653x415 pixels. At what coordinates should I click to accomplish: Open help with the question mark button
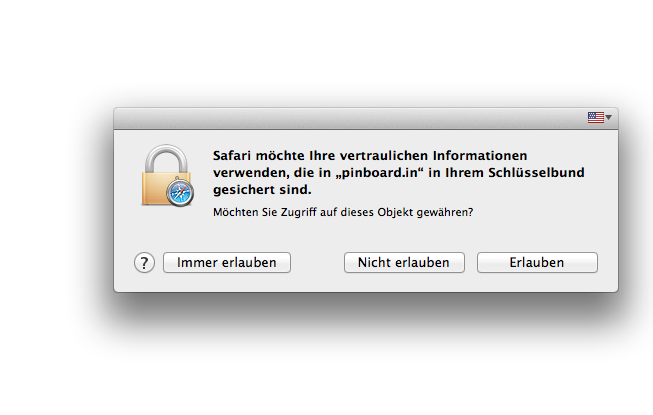144,262
